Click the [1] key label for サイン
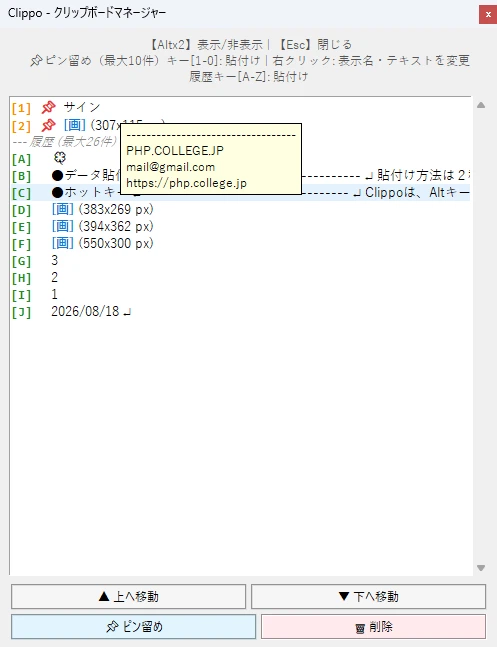Viewport: 497px width, 647px height. coord(21,108)
